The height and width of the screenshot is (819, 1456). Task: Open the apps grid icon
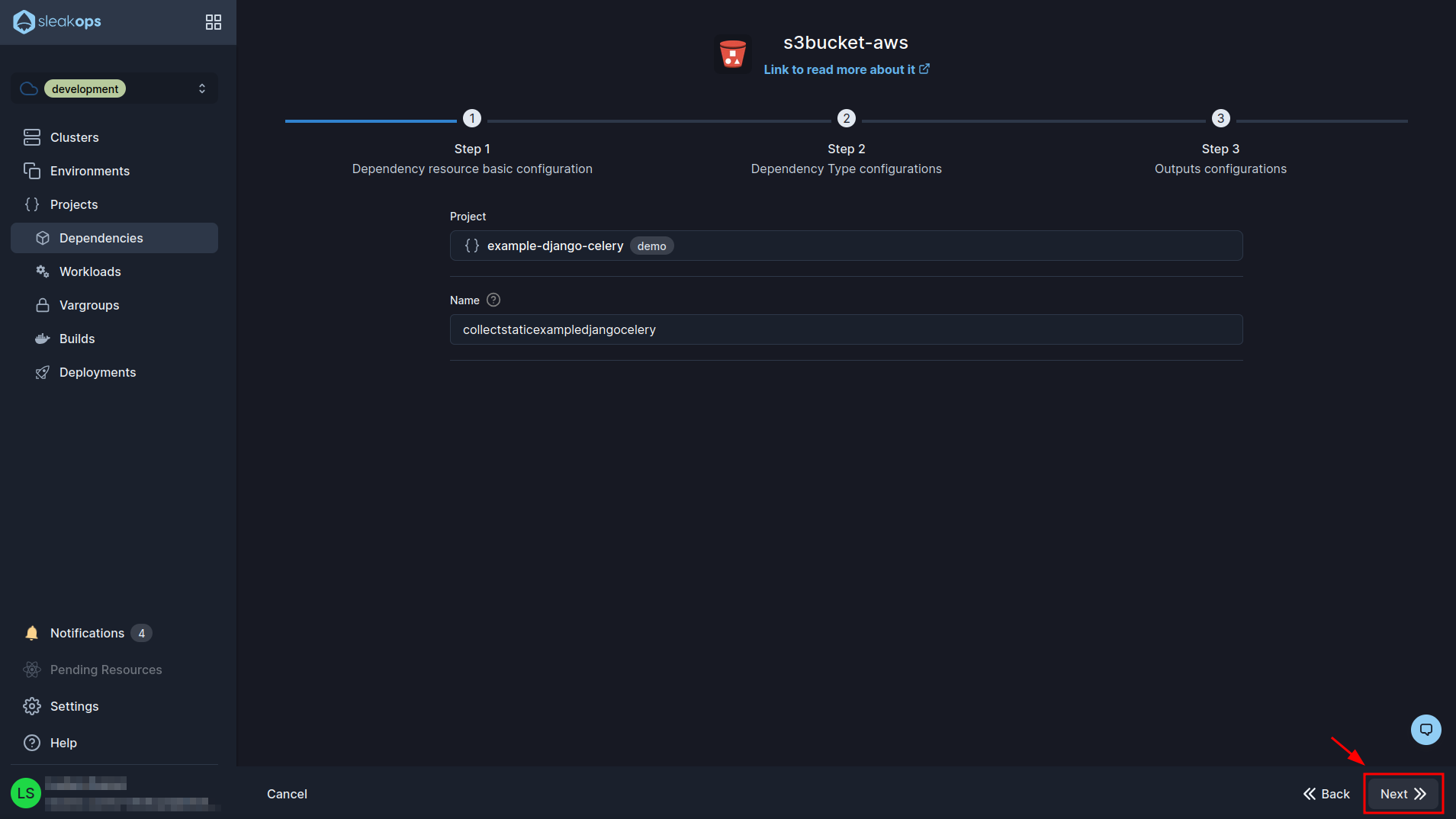214,22
